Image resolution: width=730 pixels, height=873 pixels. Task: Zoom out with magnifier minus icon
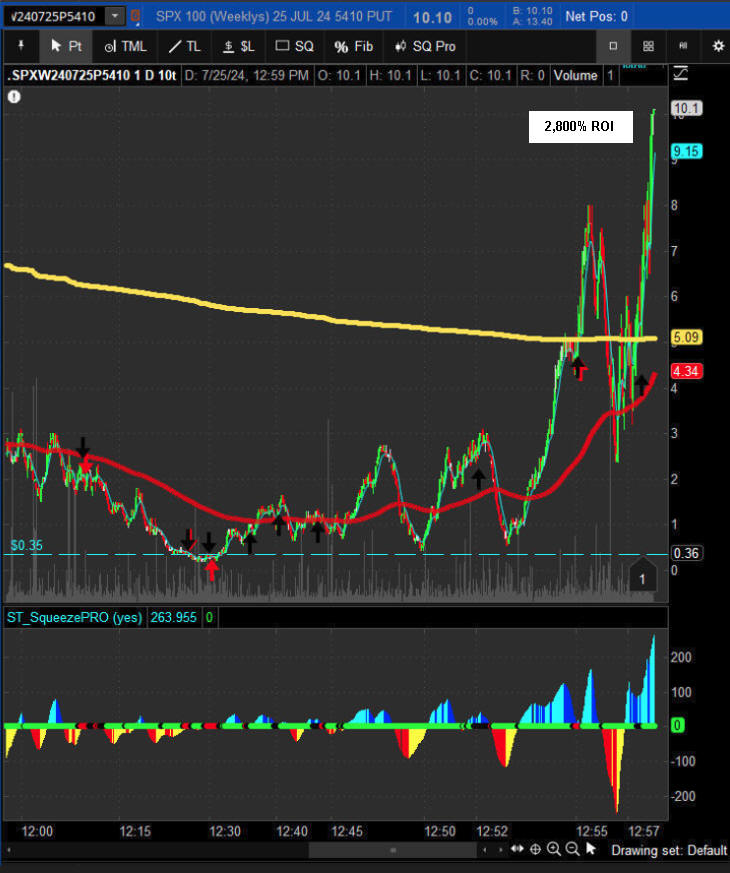pyautogui.click(x=572, y=849)
